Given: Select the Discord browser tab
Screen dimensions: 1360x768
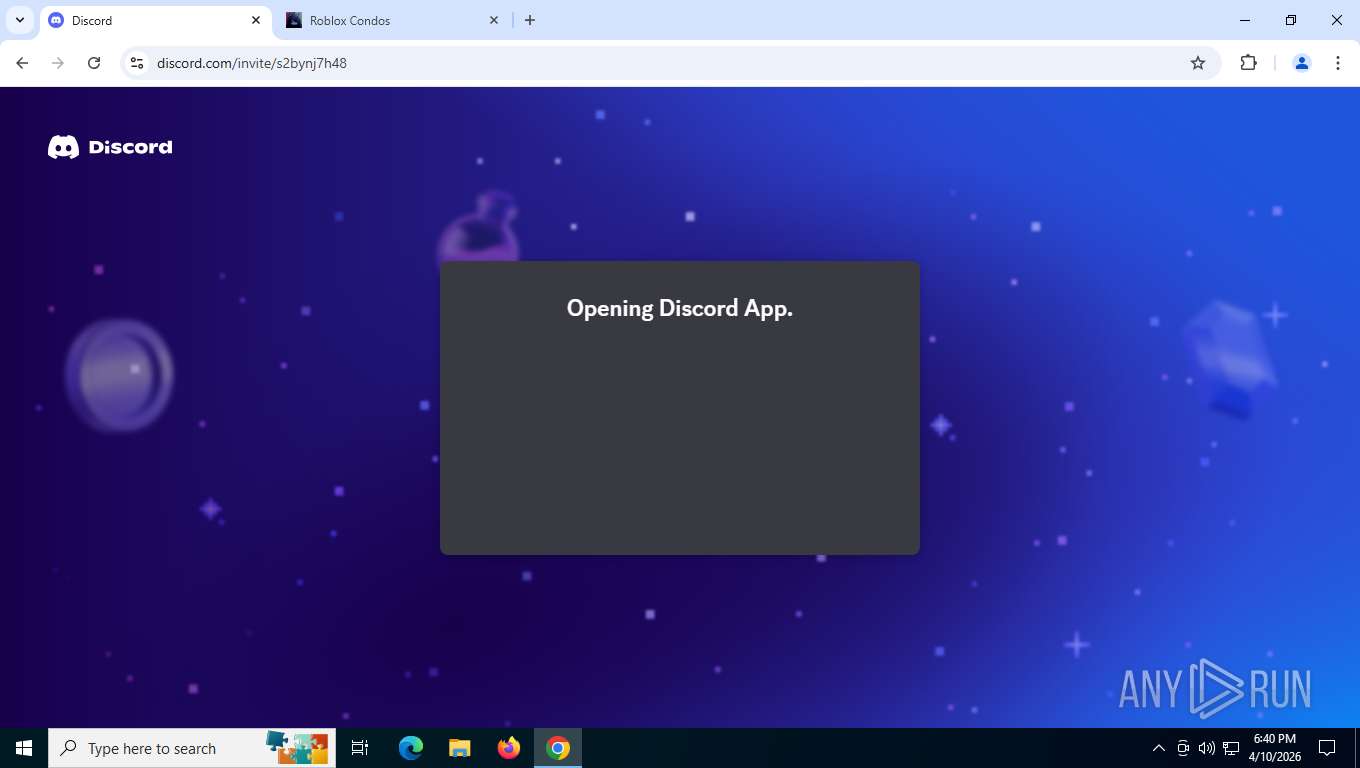Looking at the screenshot, I should coord(155,20).
